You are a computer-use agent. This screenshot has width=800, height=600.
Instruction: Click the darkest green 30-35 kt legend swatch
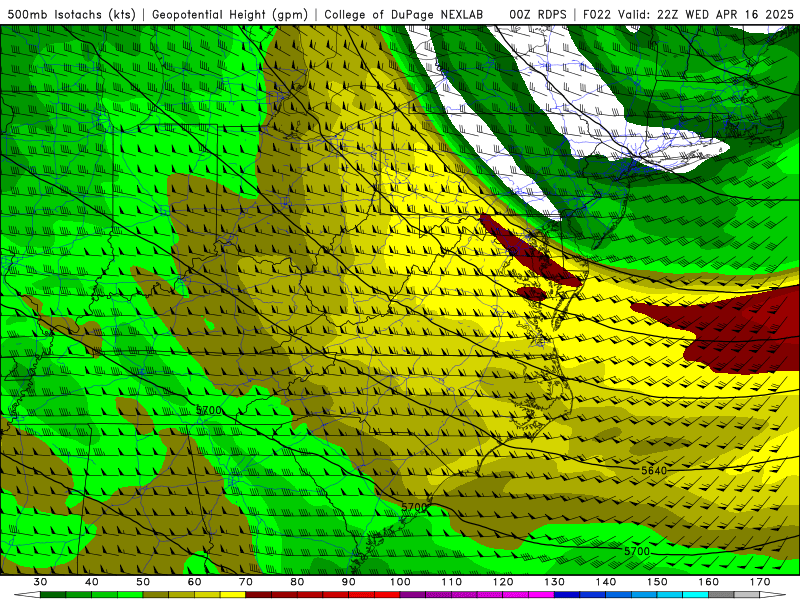pos(53,595)
